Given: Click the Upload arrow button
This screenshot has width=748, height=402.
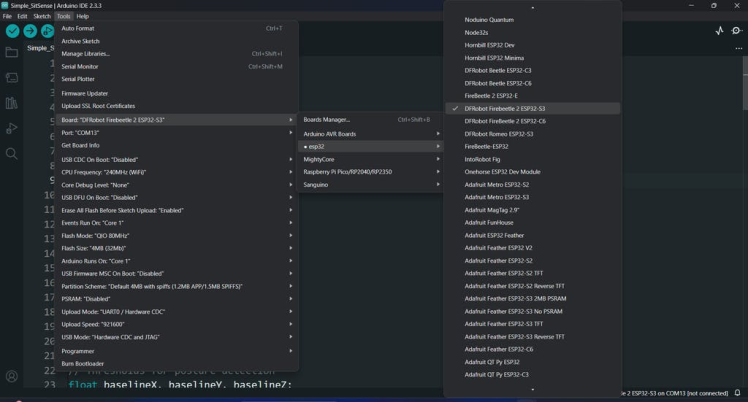Looking at the screenshot, I should 30,31.
